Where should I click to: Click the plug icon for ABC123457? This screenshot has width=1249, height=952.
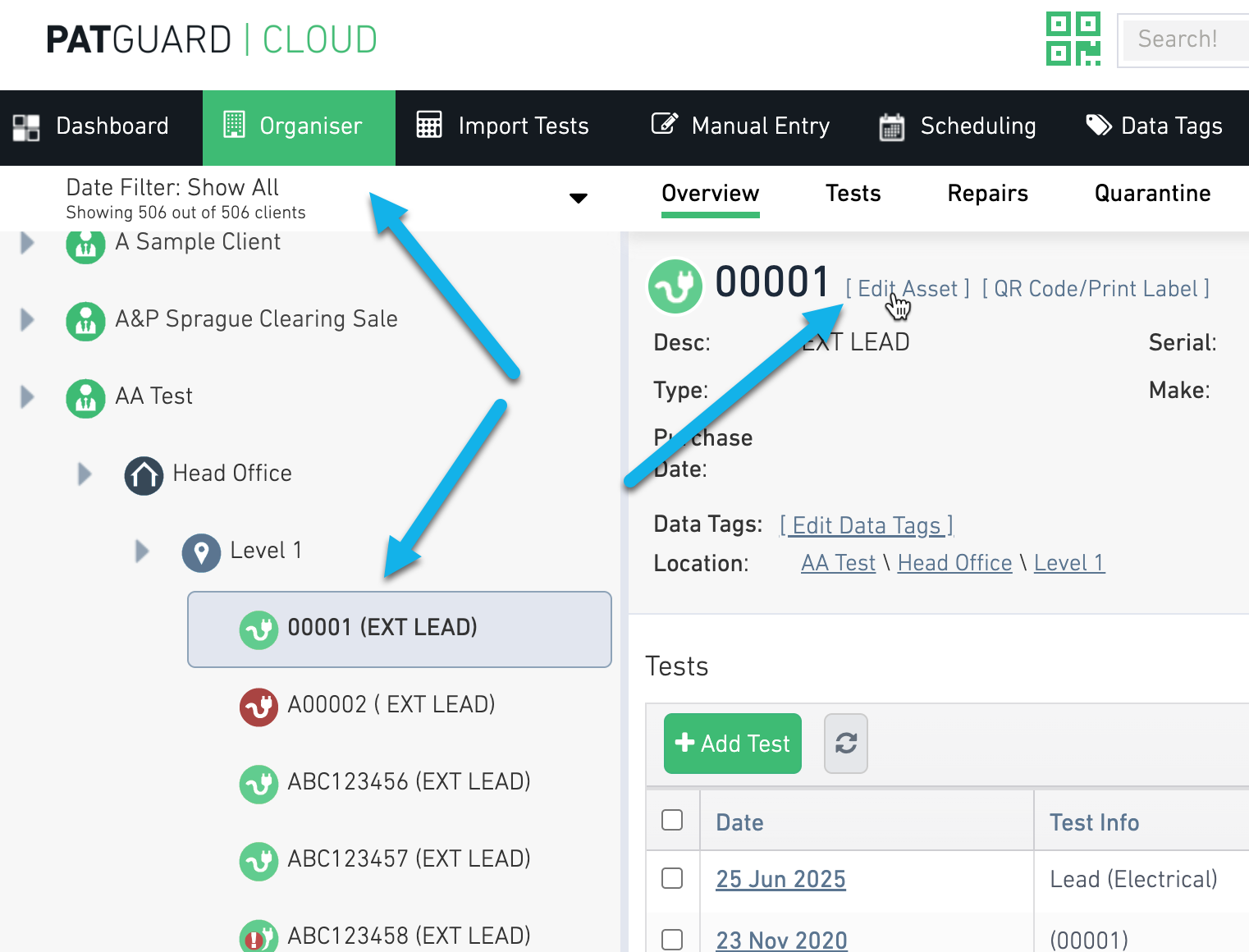tap(258, 862)
